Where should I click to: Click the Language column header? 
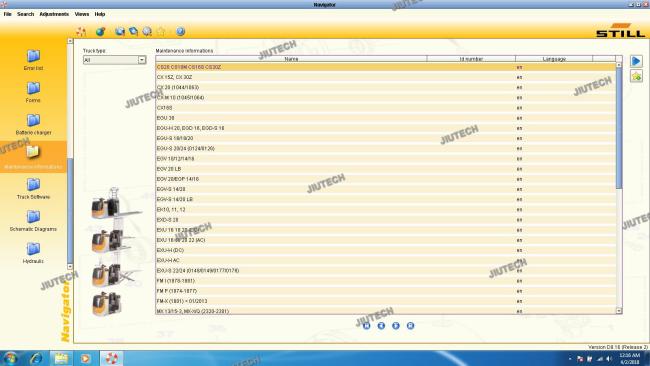pos(554,59)
